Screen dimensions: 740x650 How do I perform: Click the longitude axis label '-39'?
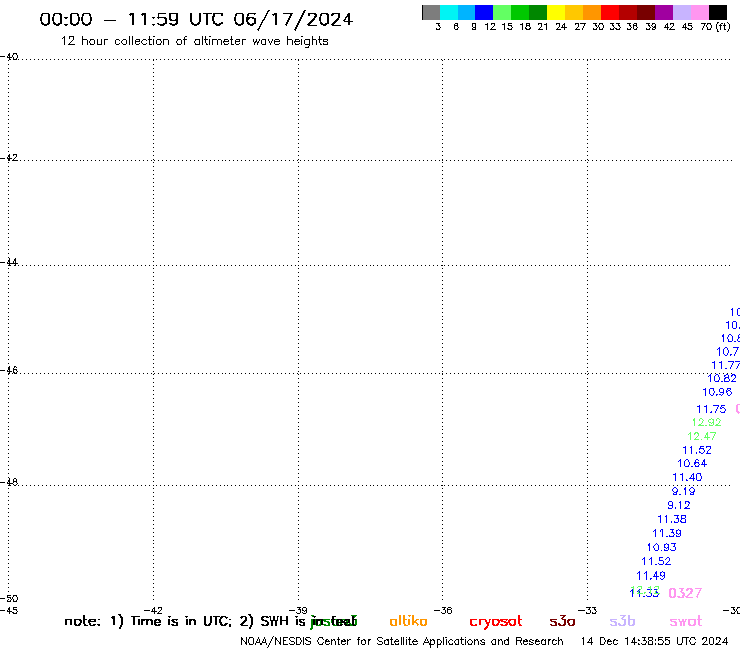click(x=298, y=610)
